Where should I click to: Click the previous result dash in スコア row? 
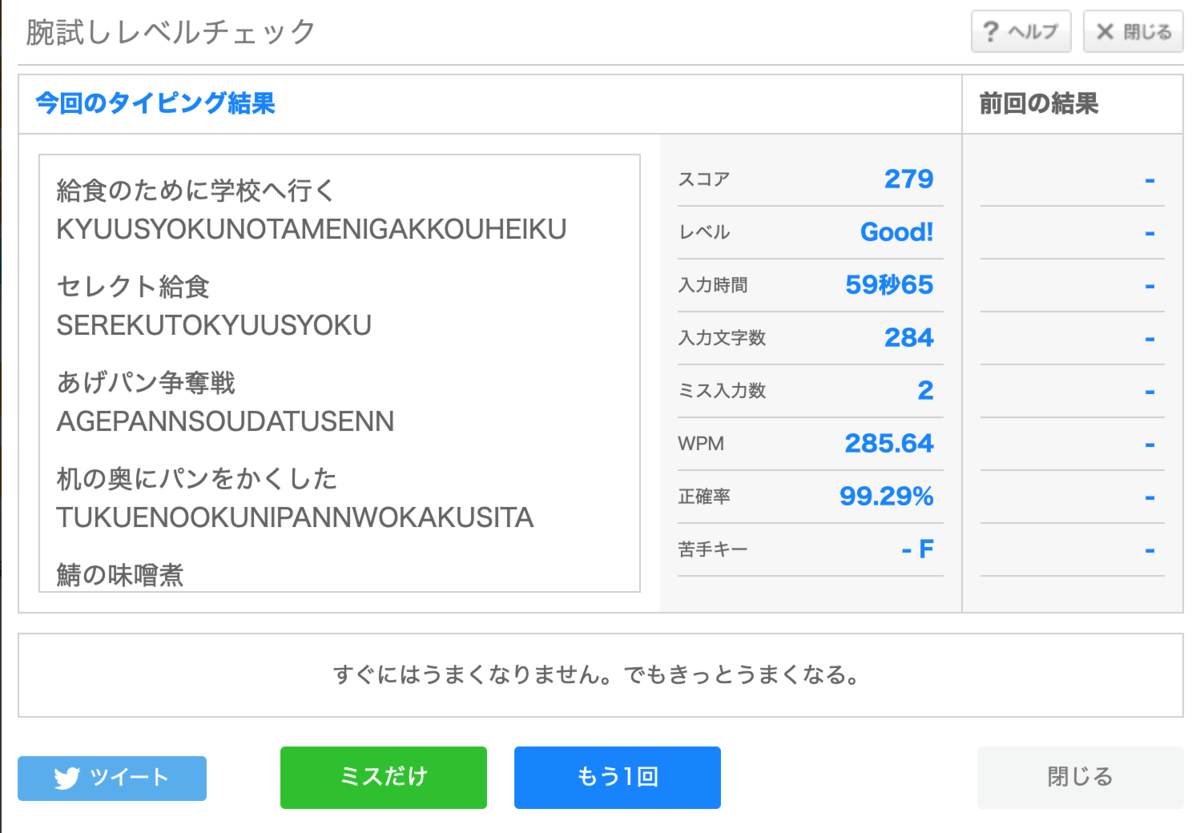coord(1150,179)
